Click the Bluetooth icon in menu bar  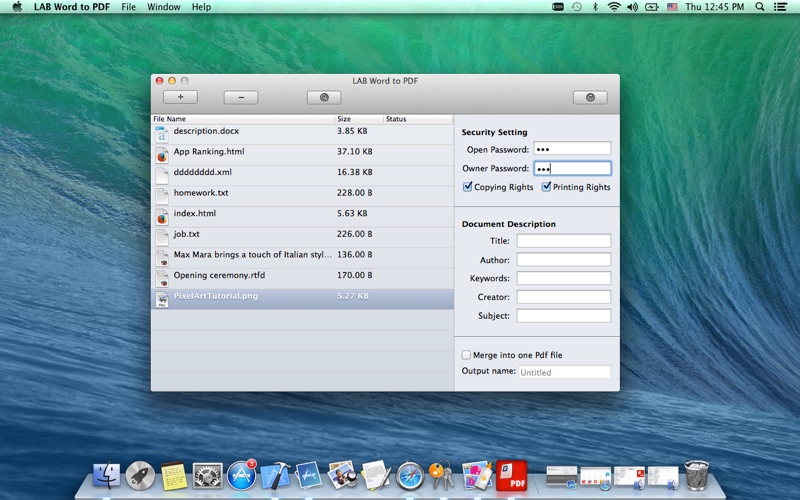[595, 7]
